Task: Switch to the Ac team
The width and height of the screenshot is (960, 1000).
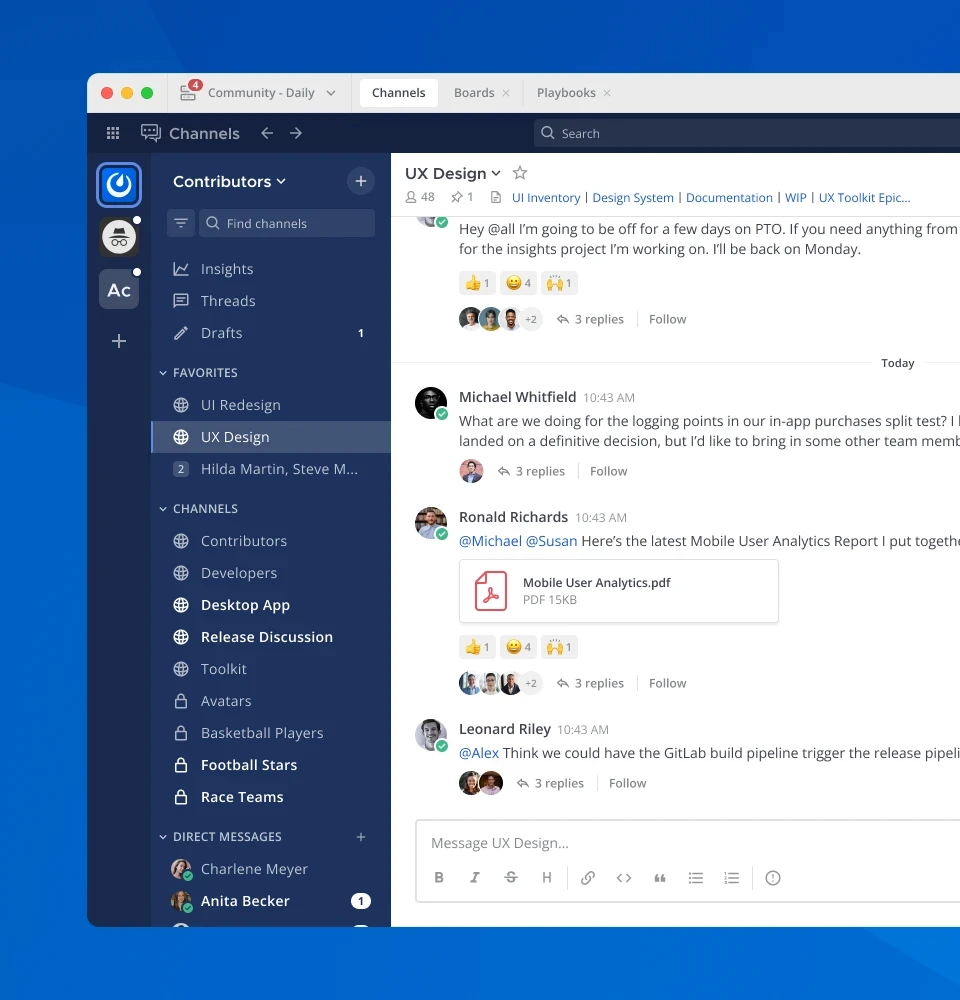Action: point(119,290)
